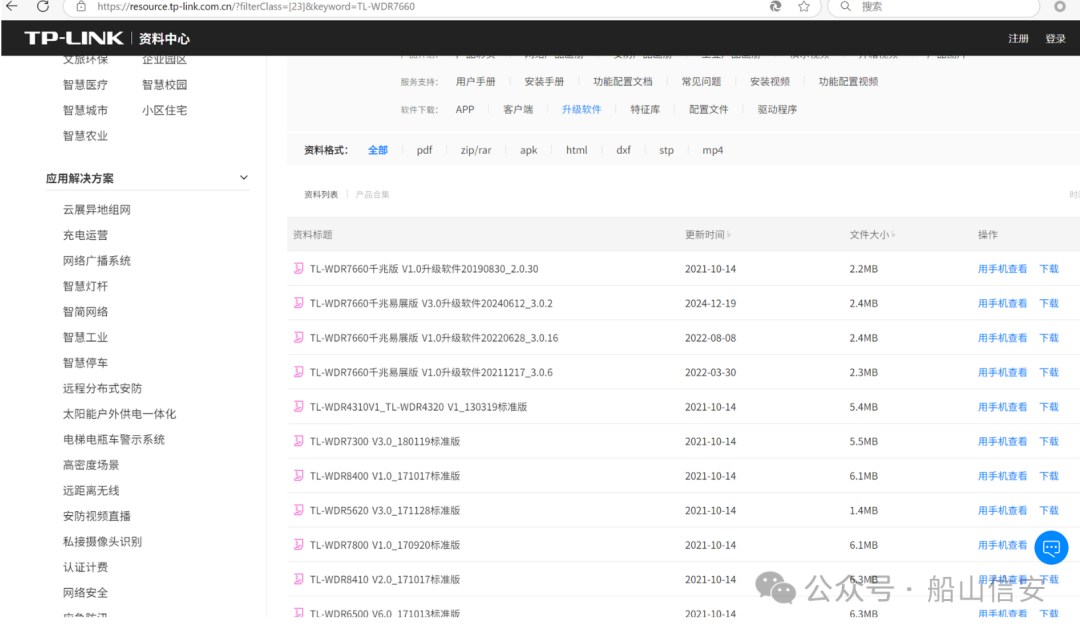1080x632 pixels.
Task: Select 安装手册 support category
Action: pyautogui.click(x=544, y=81)
